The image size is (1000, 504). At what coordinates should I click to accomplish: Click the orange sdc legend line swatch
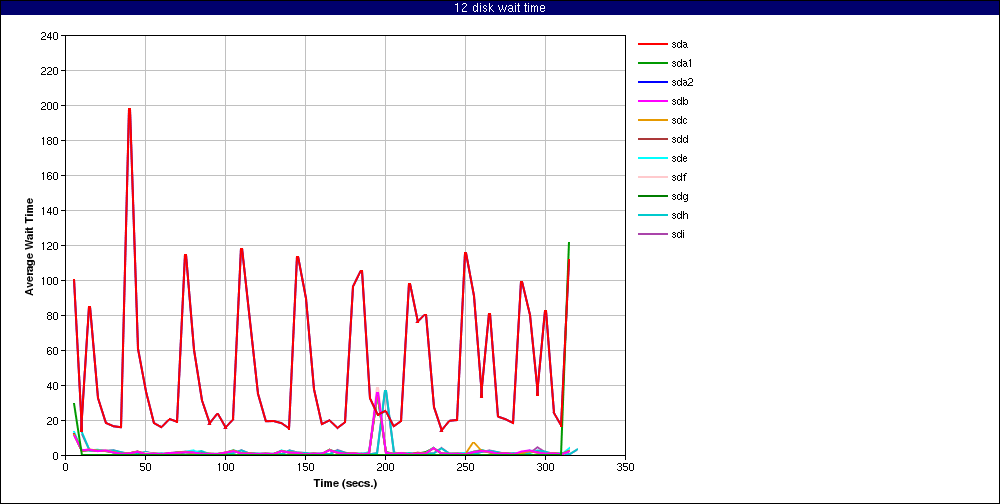pos(652,120)
